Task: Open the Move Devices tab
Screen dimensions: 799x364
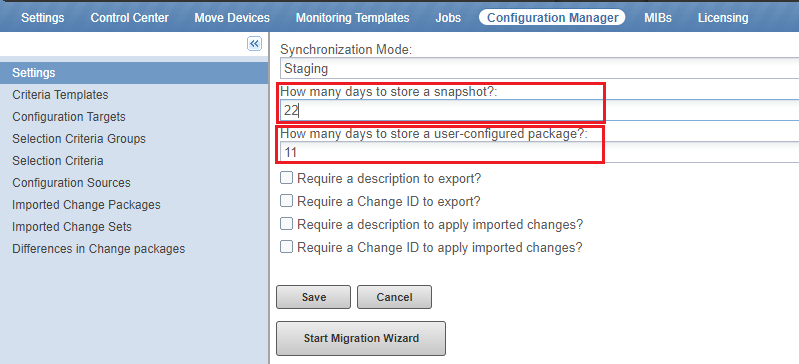Action: pos(232,18)
